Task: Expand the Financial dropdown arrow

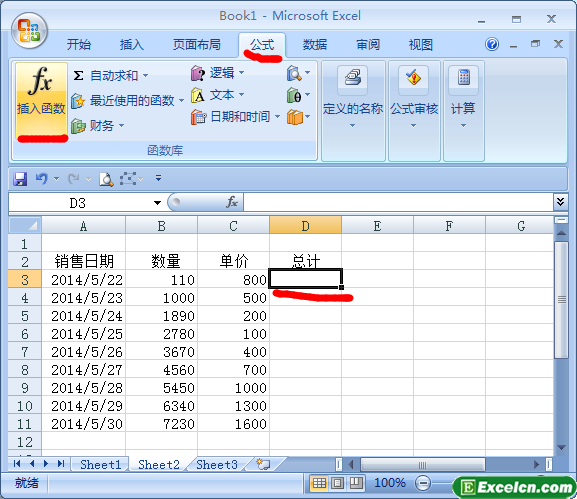Action: (x=121, y=126)
